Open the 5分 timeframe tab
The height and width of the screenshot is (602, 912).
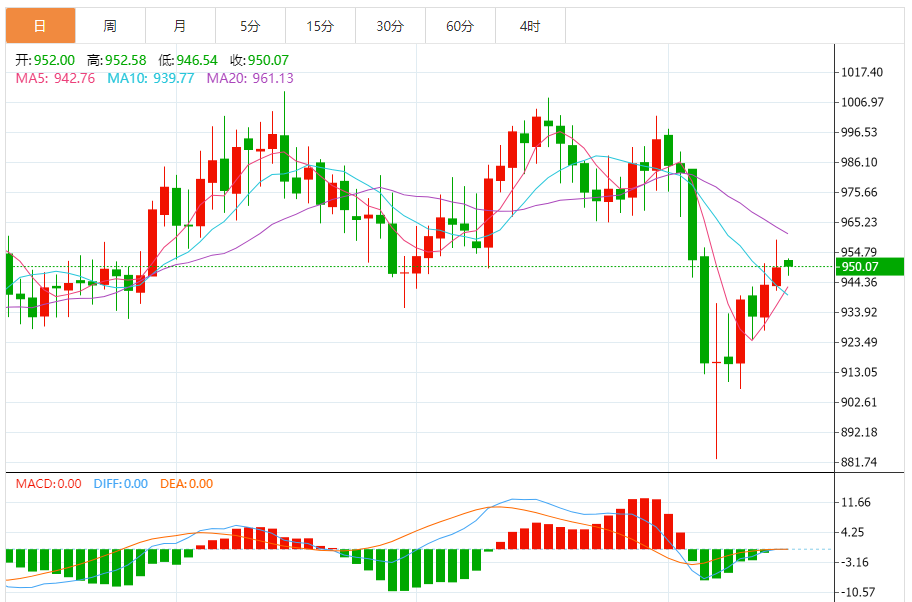[x=250, y=26]
